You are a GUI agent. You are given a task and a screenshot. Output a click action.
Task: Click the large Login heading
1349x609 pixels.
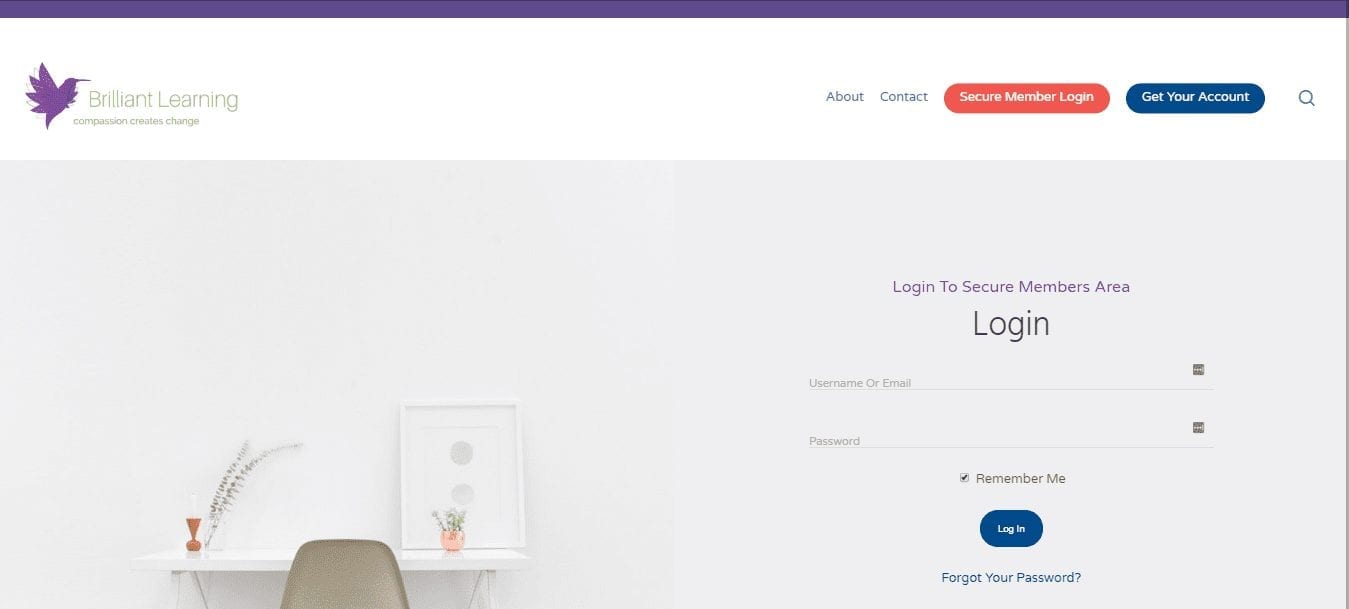click(x=1011, y=324)
